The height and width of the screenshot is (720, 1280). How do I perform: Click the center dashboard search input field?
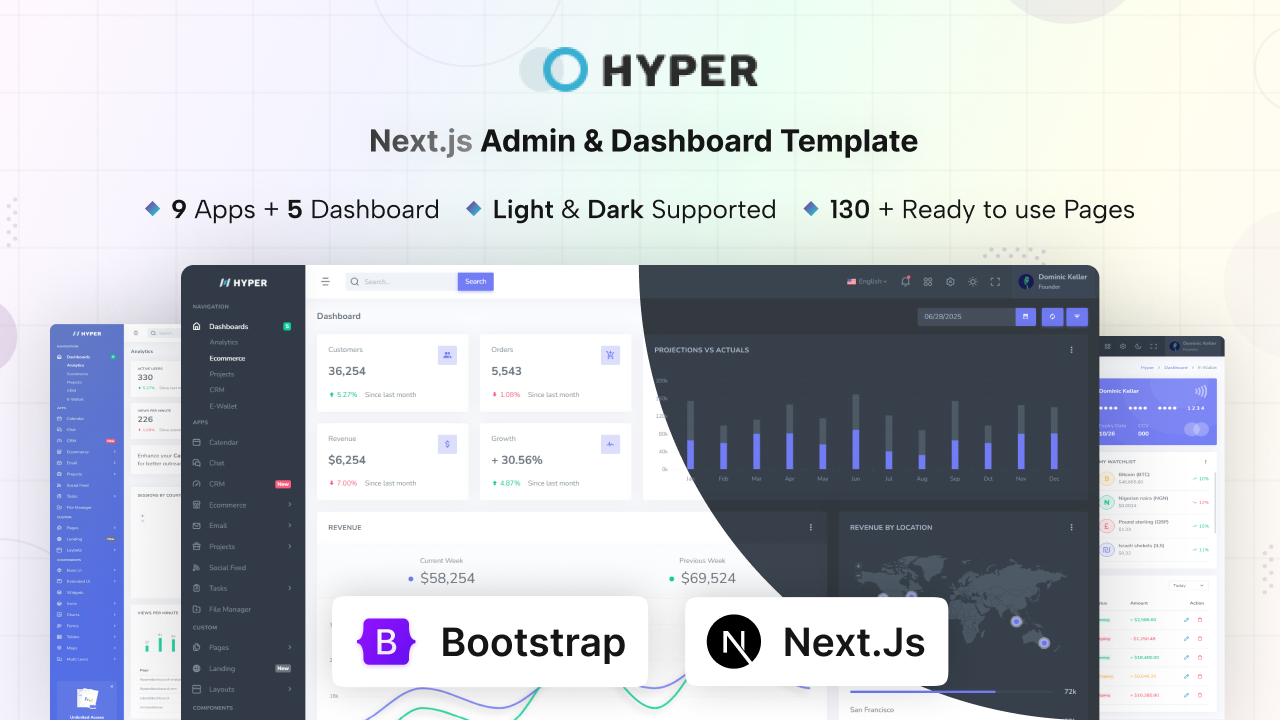click(x=402, y=282)
